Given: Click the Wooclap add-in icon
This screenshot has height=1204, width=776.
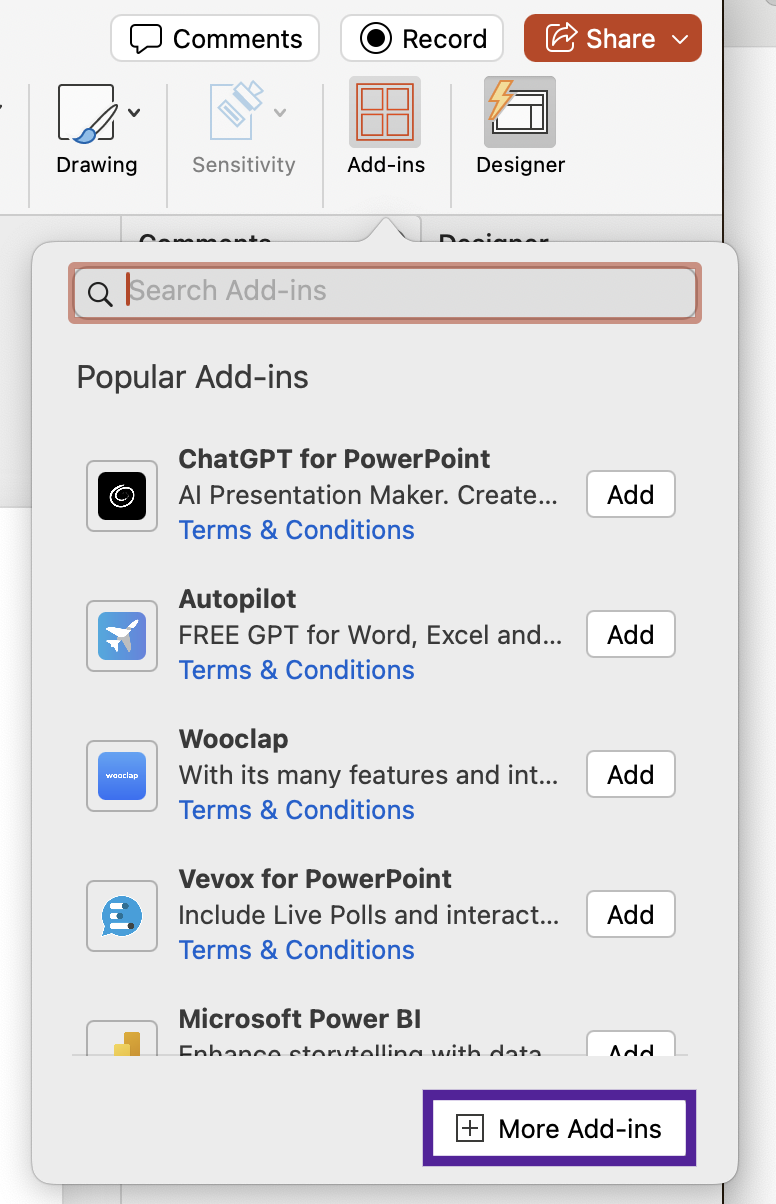Looking at the screenshot, I should coord(122,776).
